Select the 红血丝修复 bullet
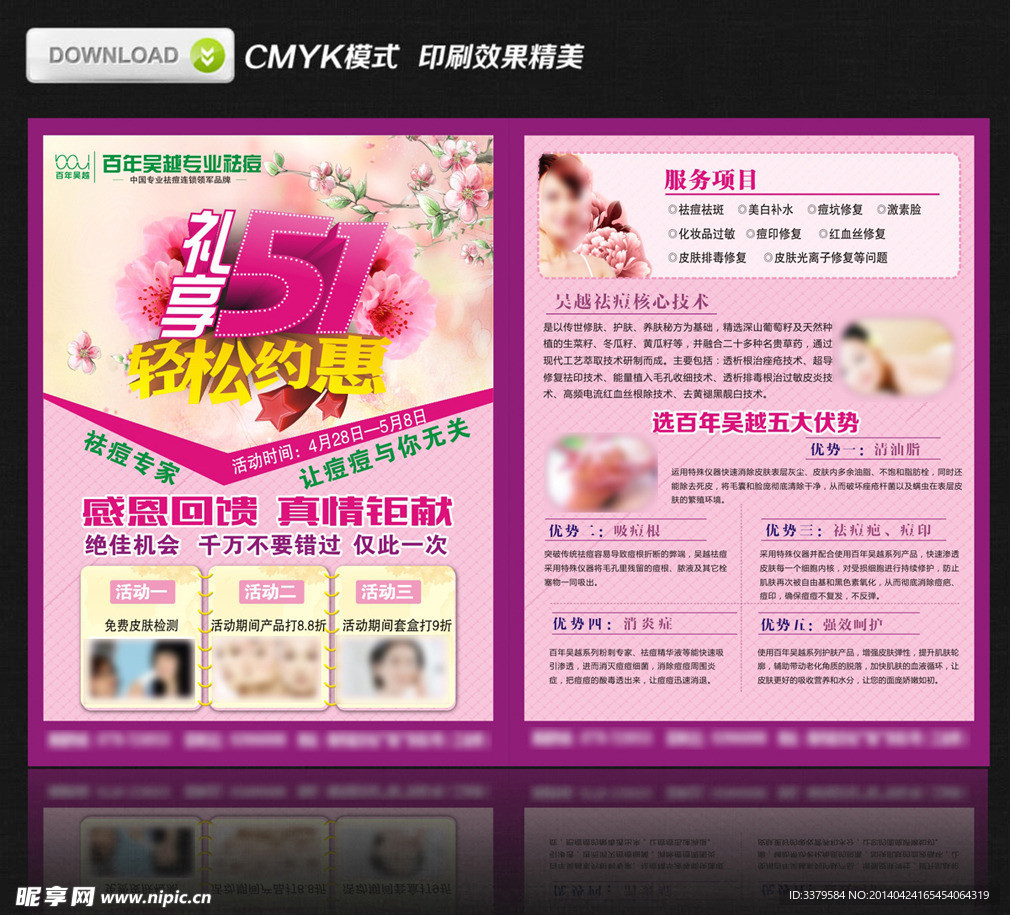 (852, 234)
